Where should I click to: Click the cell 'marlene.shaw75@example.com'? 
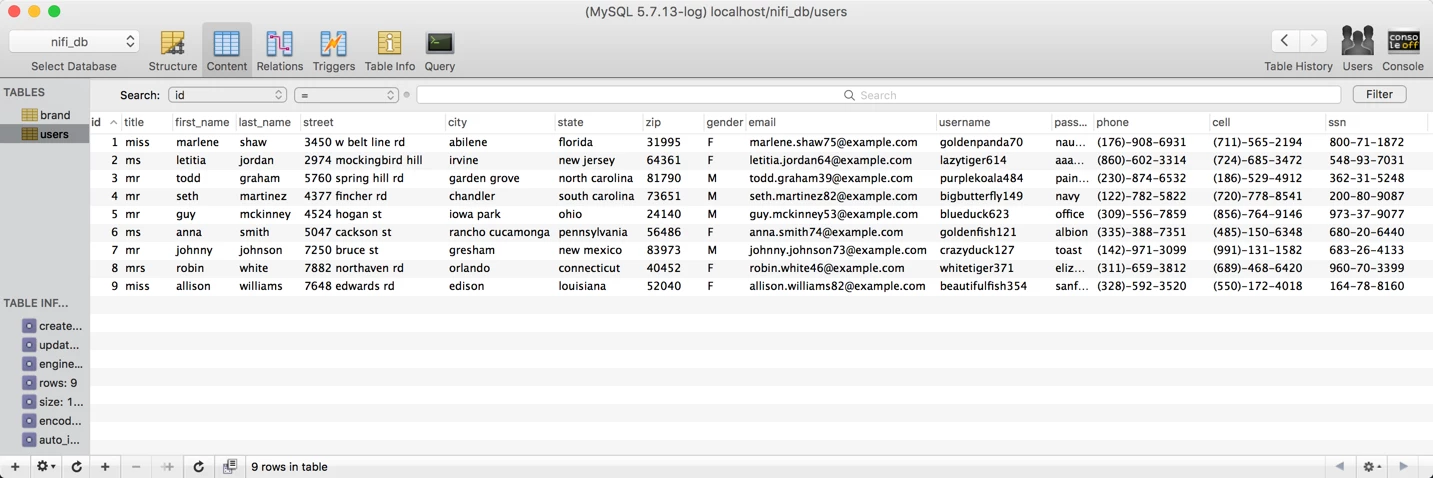tap(833, 142)
